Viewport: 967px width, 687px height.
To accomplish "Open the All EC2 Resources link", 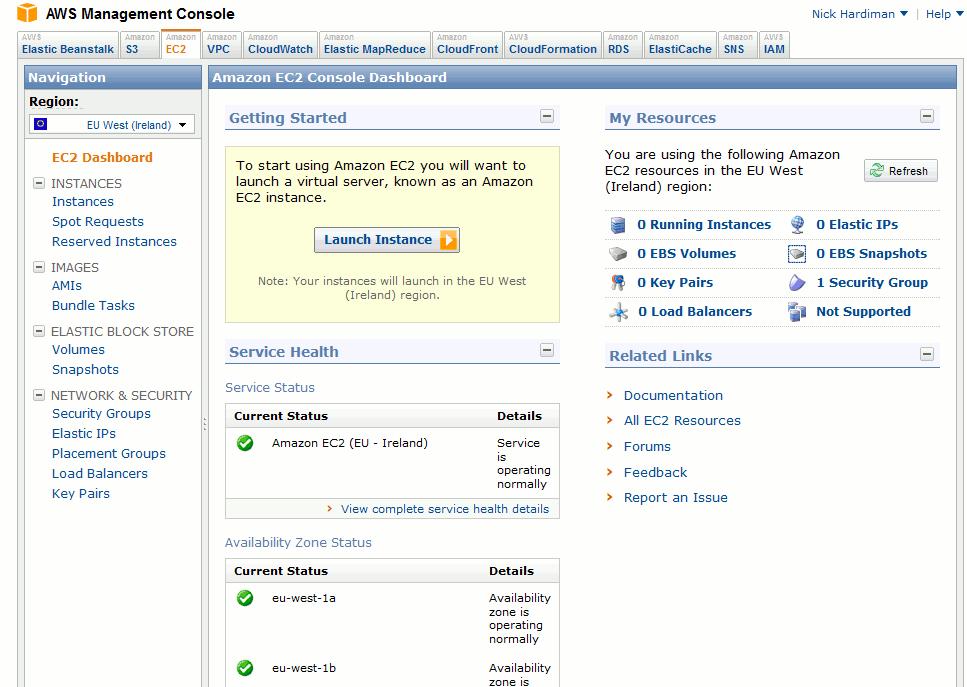I will pos(682,421).
